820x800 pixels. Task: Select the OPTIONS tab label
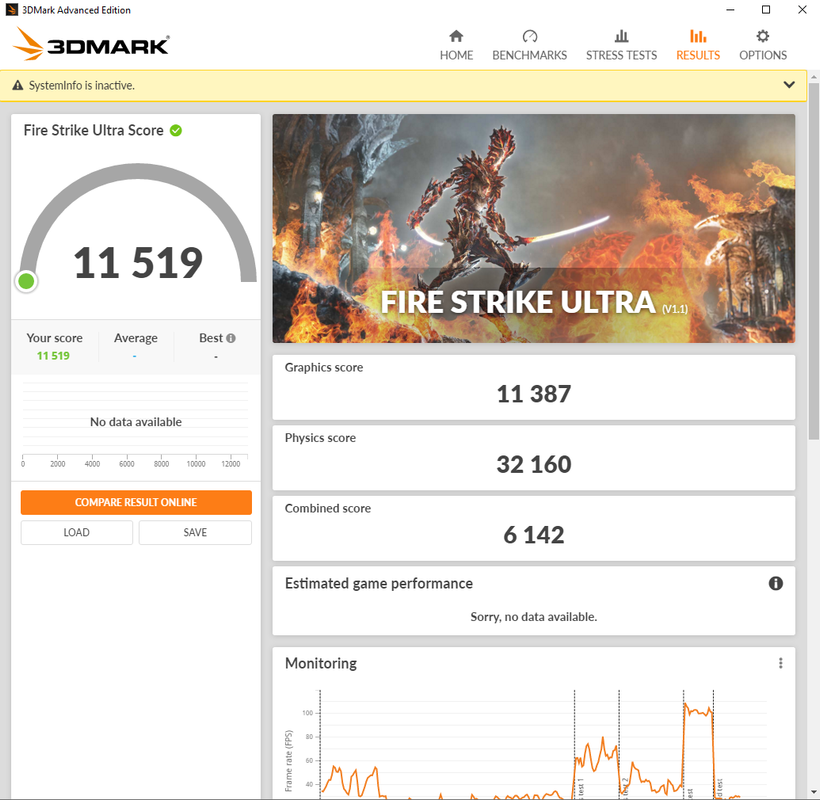(x=762, y=55)
